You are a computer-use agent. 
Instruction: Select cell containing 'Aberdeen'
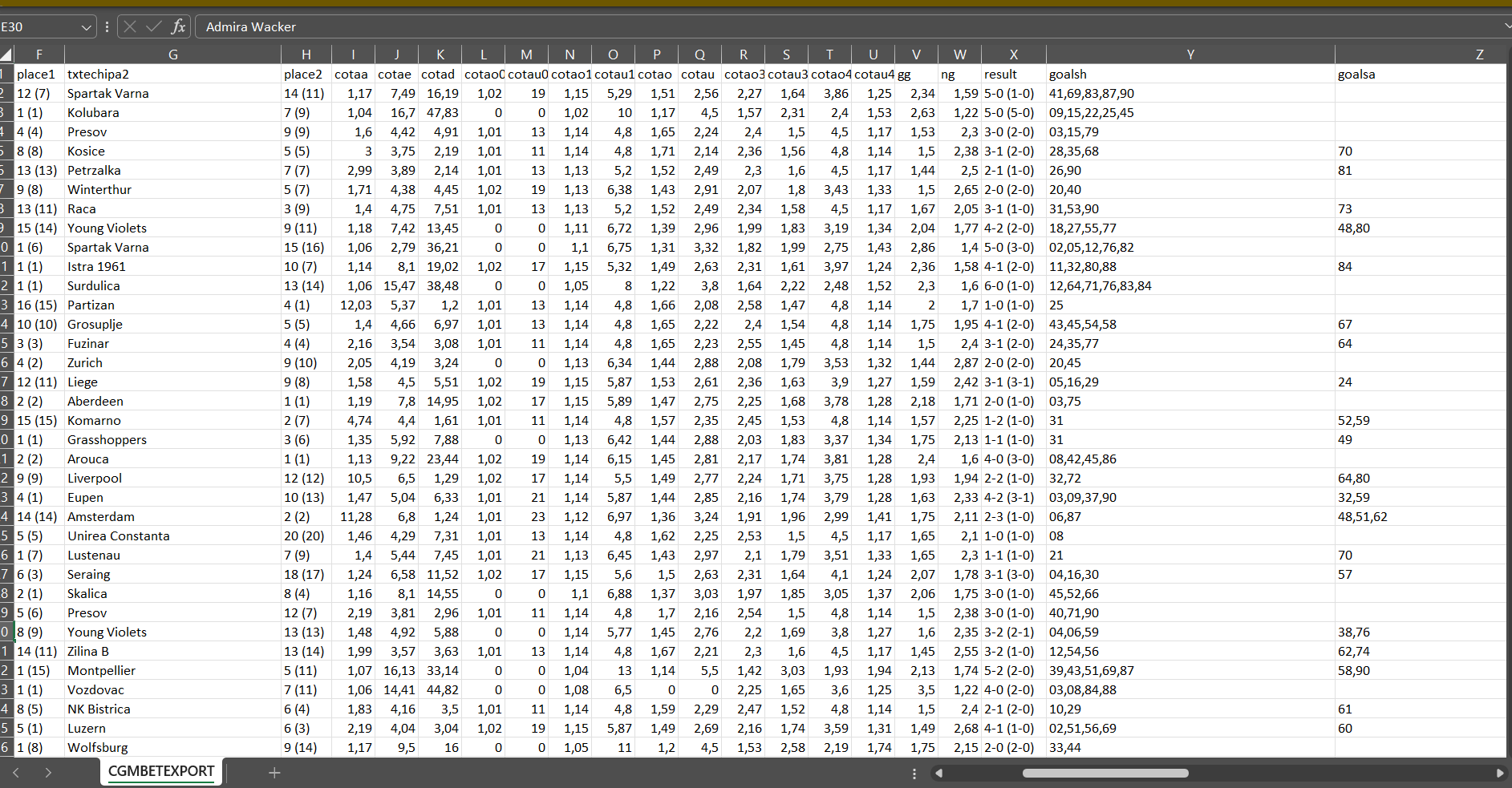click(x=172, y=401)
